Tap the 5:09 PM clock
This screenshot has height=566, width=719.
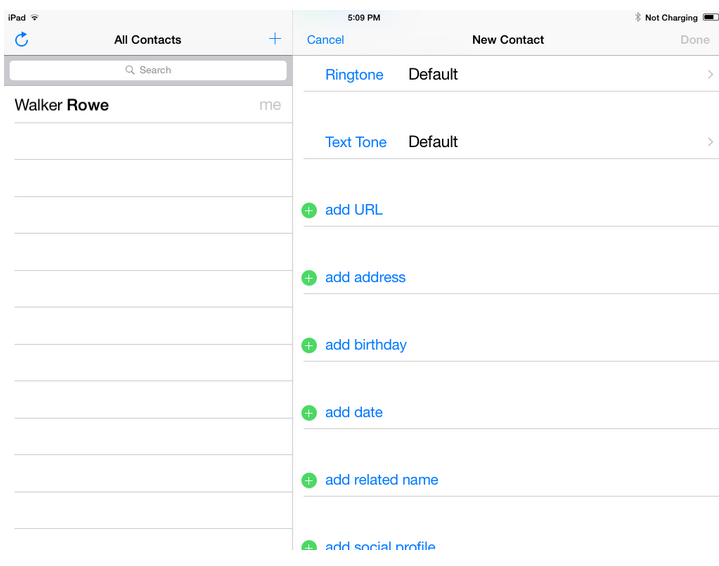364,17
